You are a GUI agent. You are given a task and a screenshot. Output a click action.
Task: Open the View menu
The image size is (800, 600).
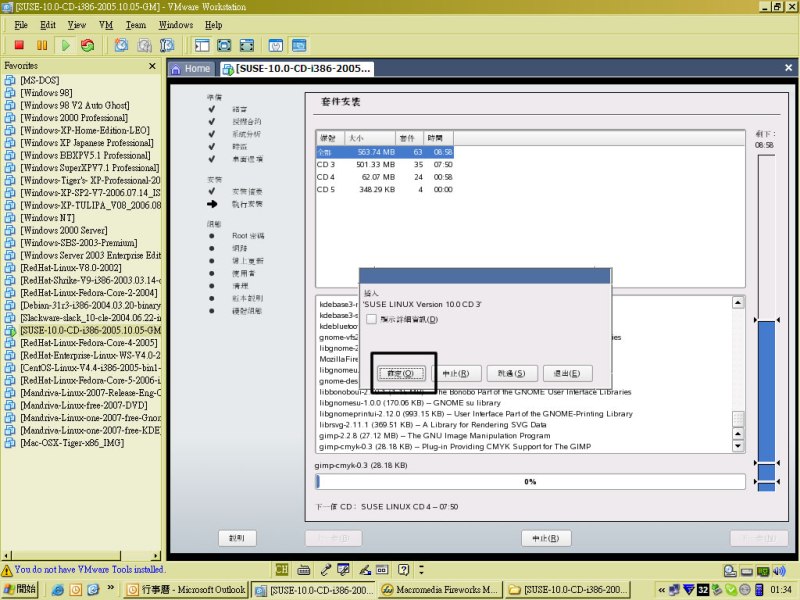(77, 25)
